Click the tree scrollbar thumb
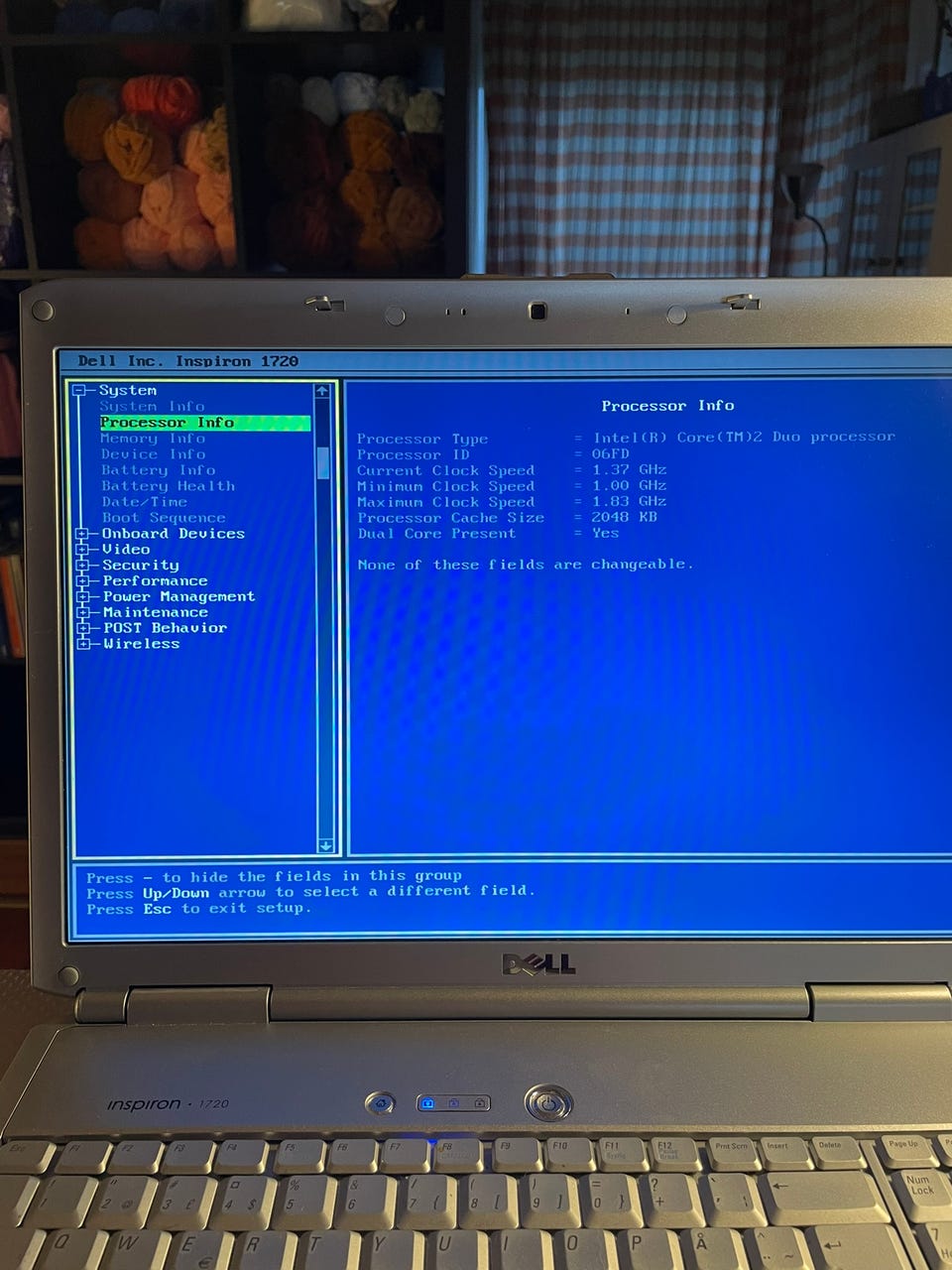 click(322, 462)
